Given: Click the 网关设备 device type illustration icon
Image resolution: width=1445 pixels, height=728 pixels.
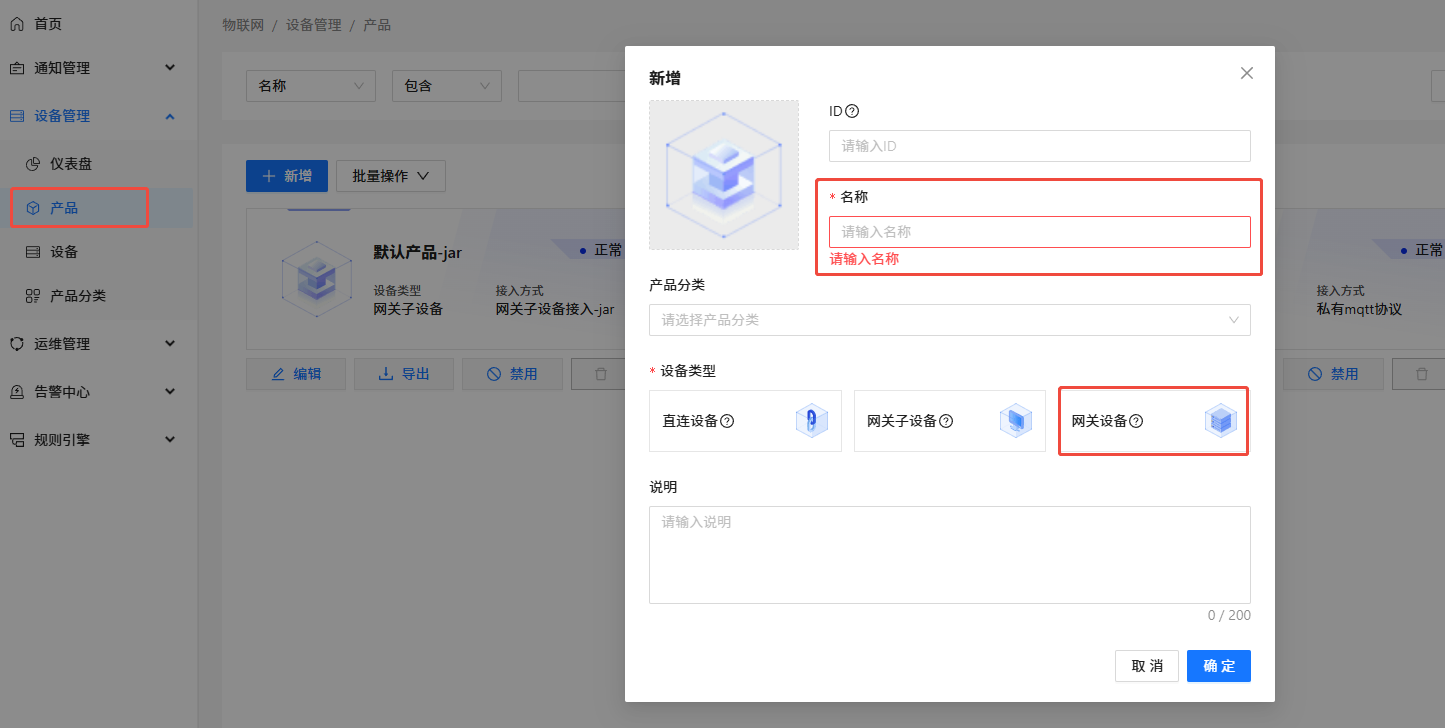Looking at the screenshot, I should pos(1221,421).
